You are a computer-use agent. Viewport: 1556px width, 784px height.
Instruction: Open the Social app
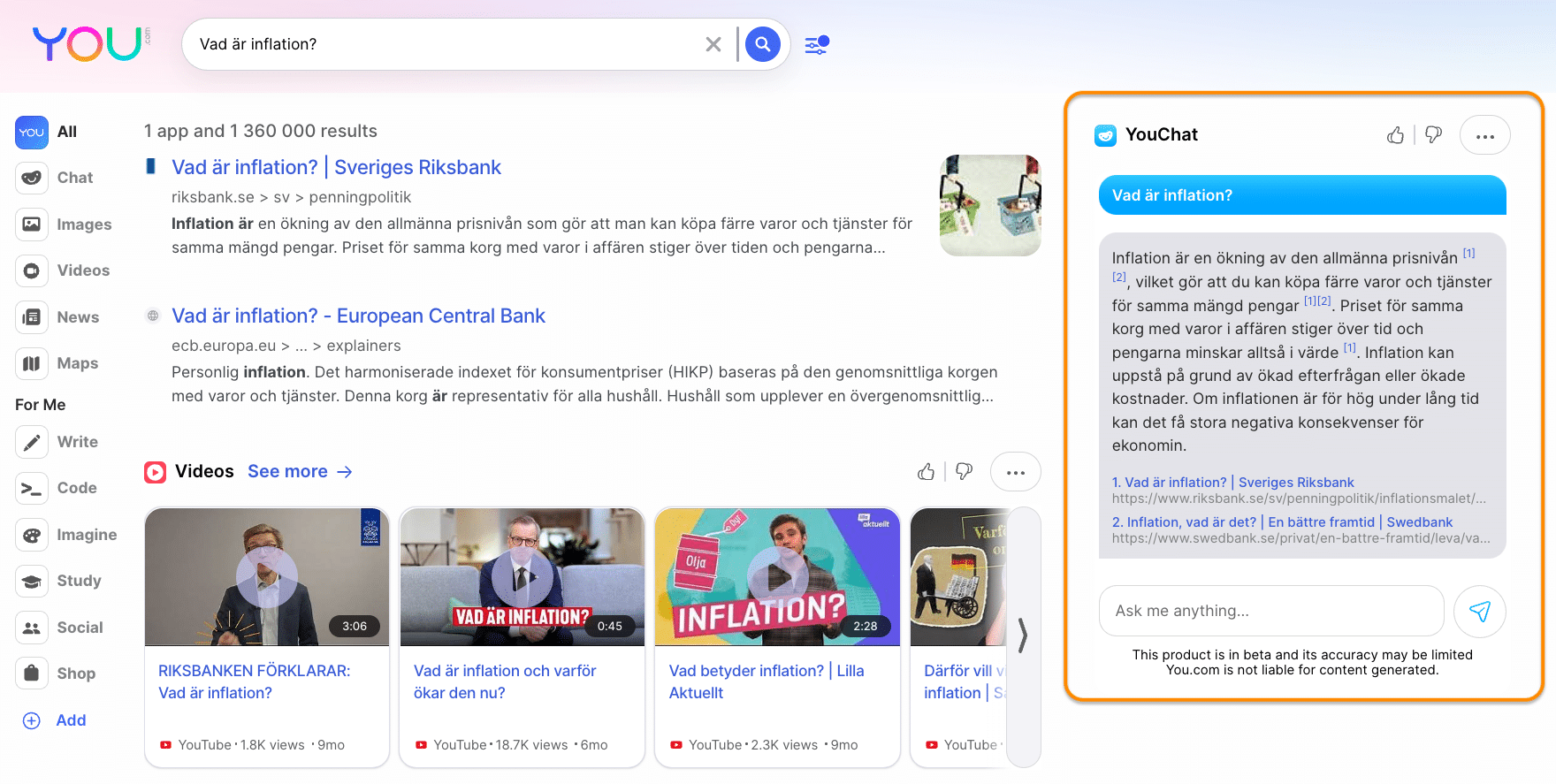[x=59, y=628]
